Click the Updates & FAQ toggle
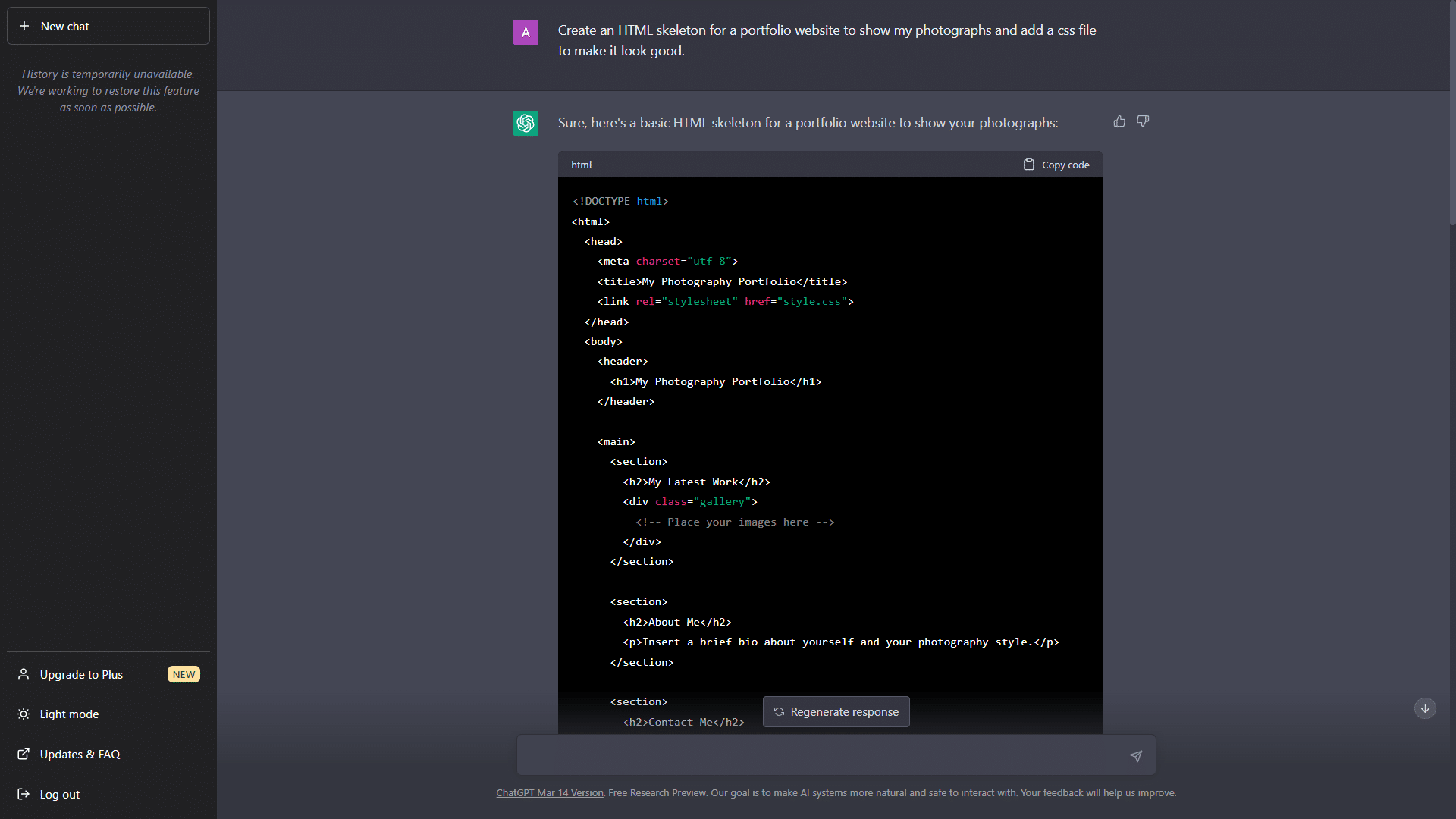 point(80,754)
